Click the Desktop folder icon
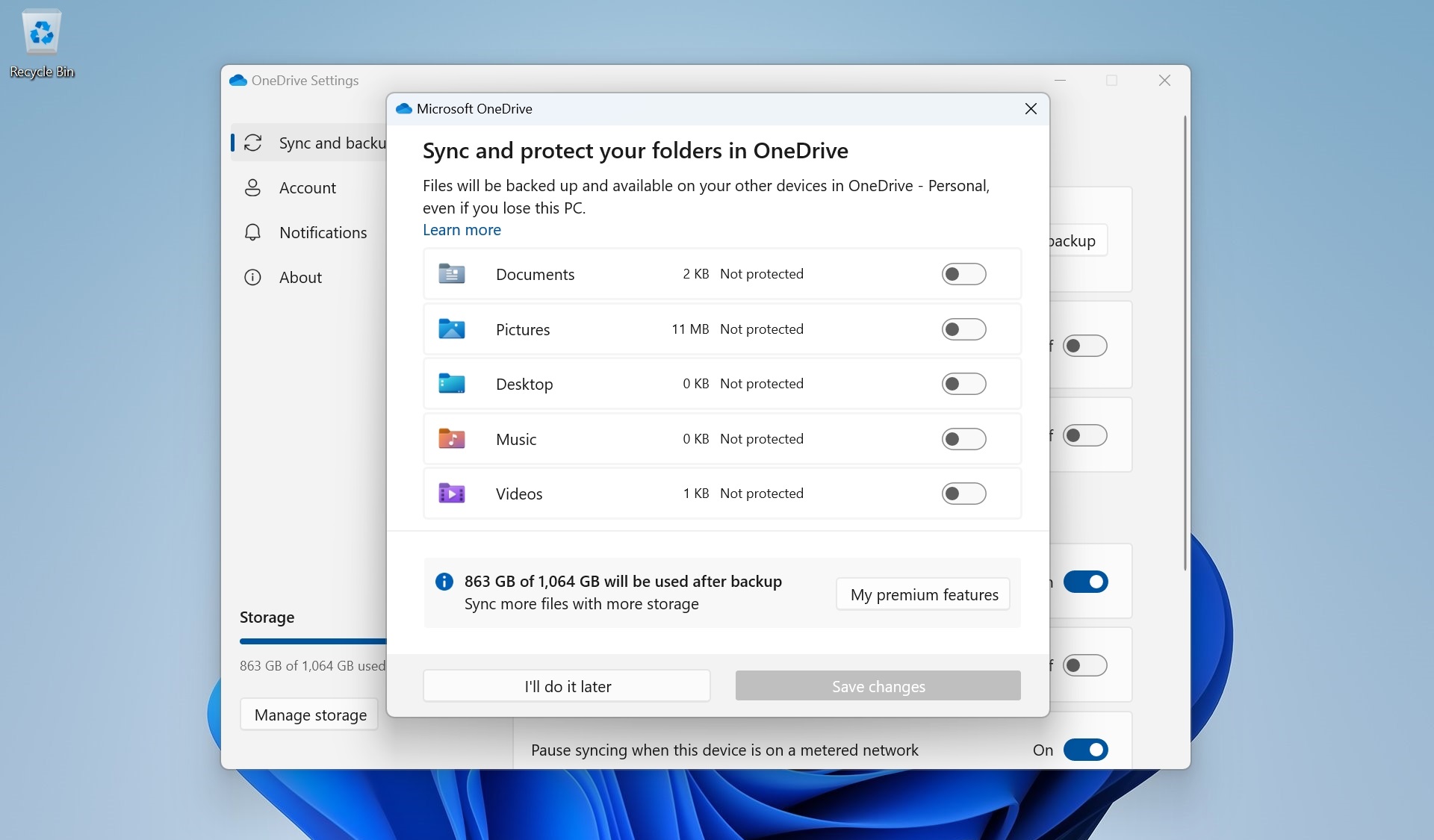 (x=451, y=384)
